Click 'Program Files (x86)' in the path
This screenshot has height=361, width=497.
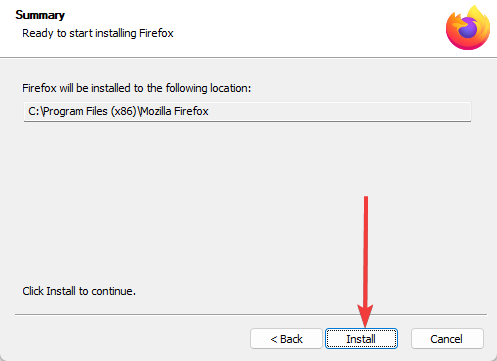click(x=90, y=111)
